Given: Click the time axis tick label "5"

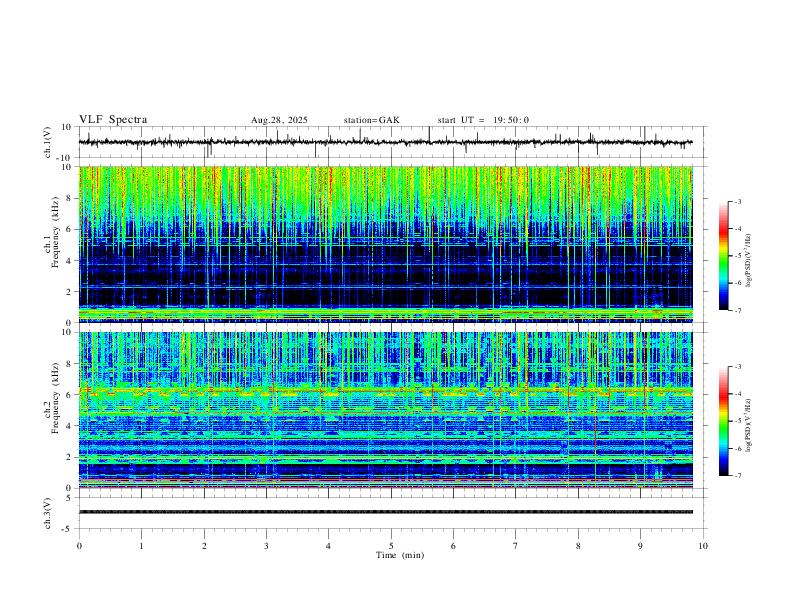Looking at the screenshot, I should pos(391,546).
